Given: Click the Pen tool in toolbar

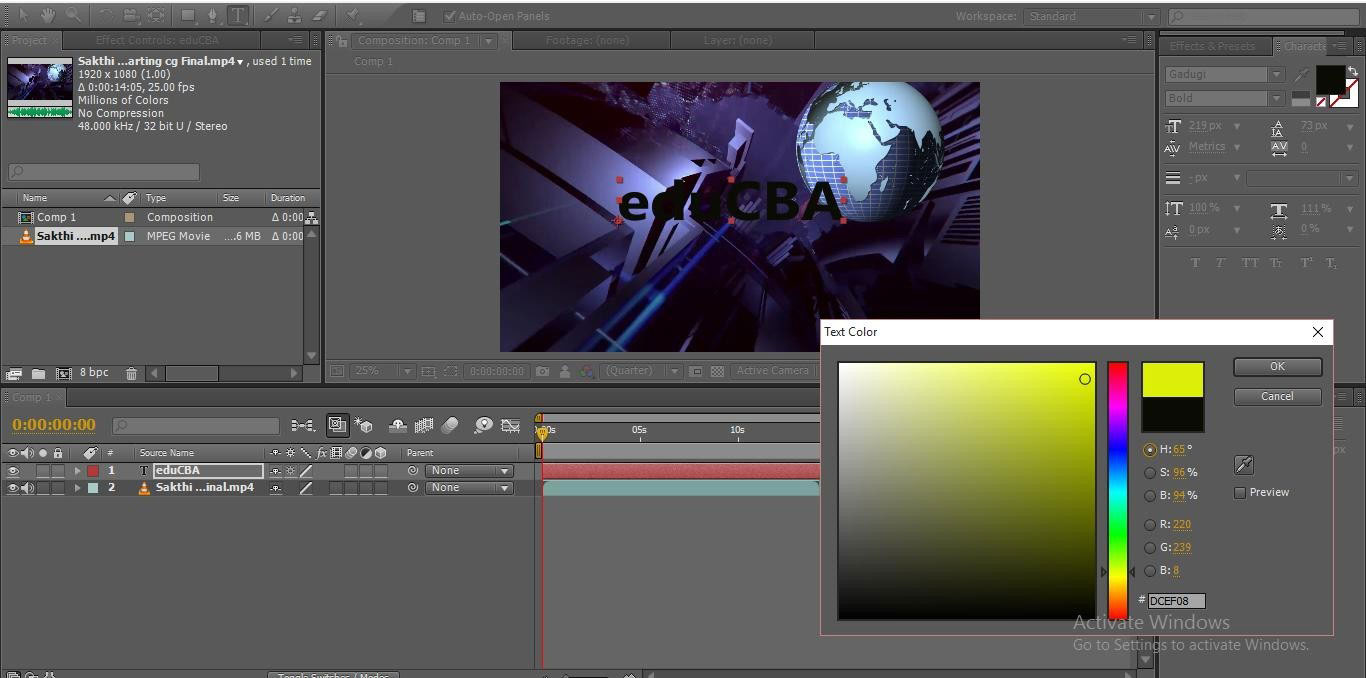Looking at the screenshot, I should coord(212,16).
